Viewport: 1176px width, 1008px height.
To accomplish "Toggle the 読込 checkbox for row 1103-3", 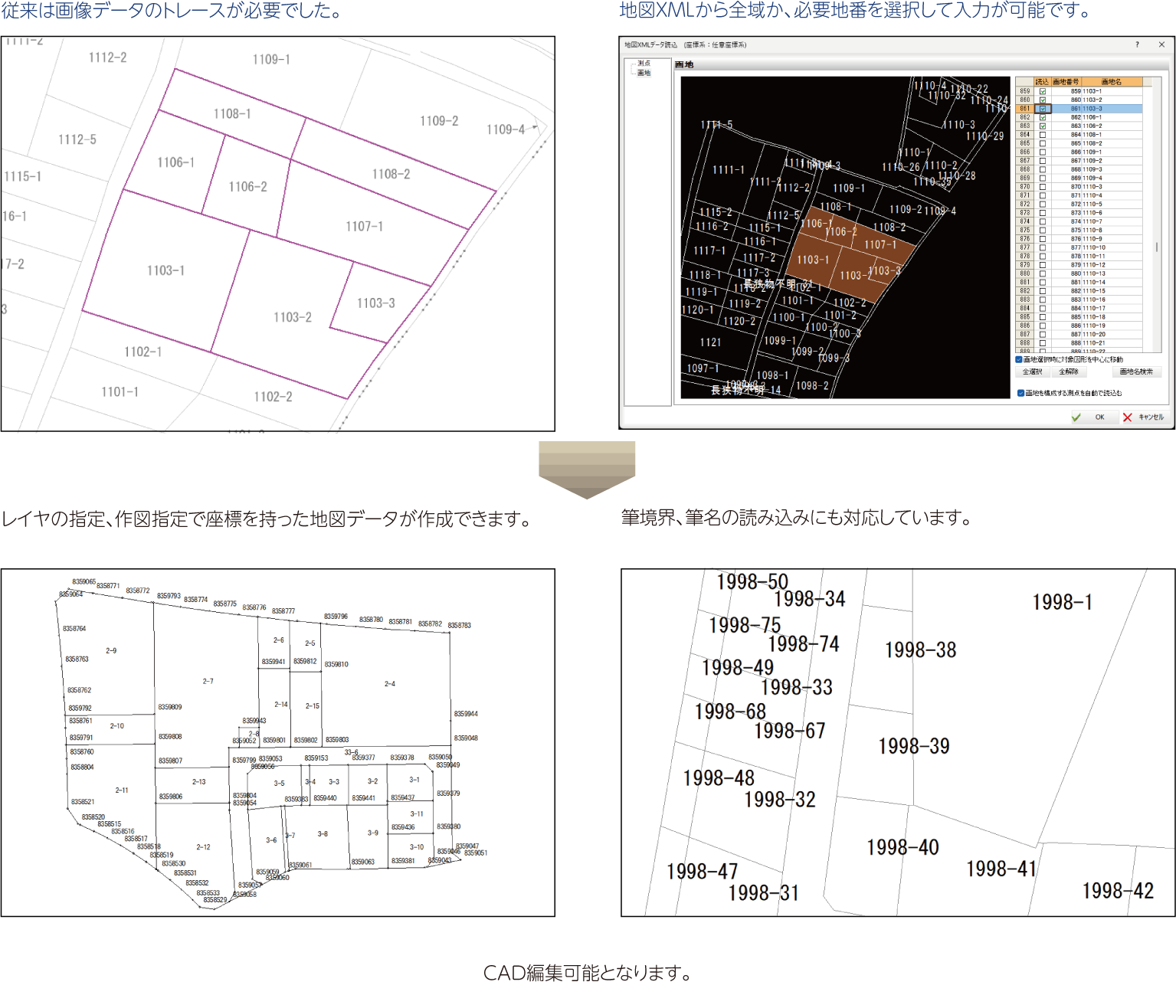I will click(x=1042, y=109).
